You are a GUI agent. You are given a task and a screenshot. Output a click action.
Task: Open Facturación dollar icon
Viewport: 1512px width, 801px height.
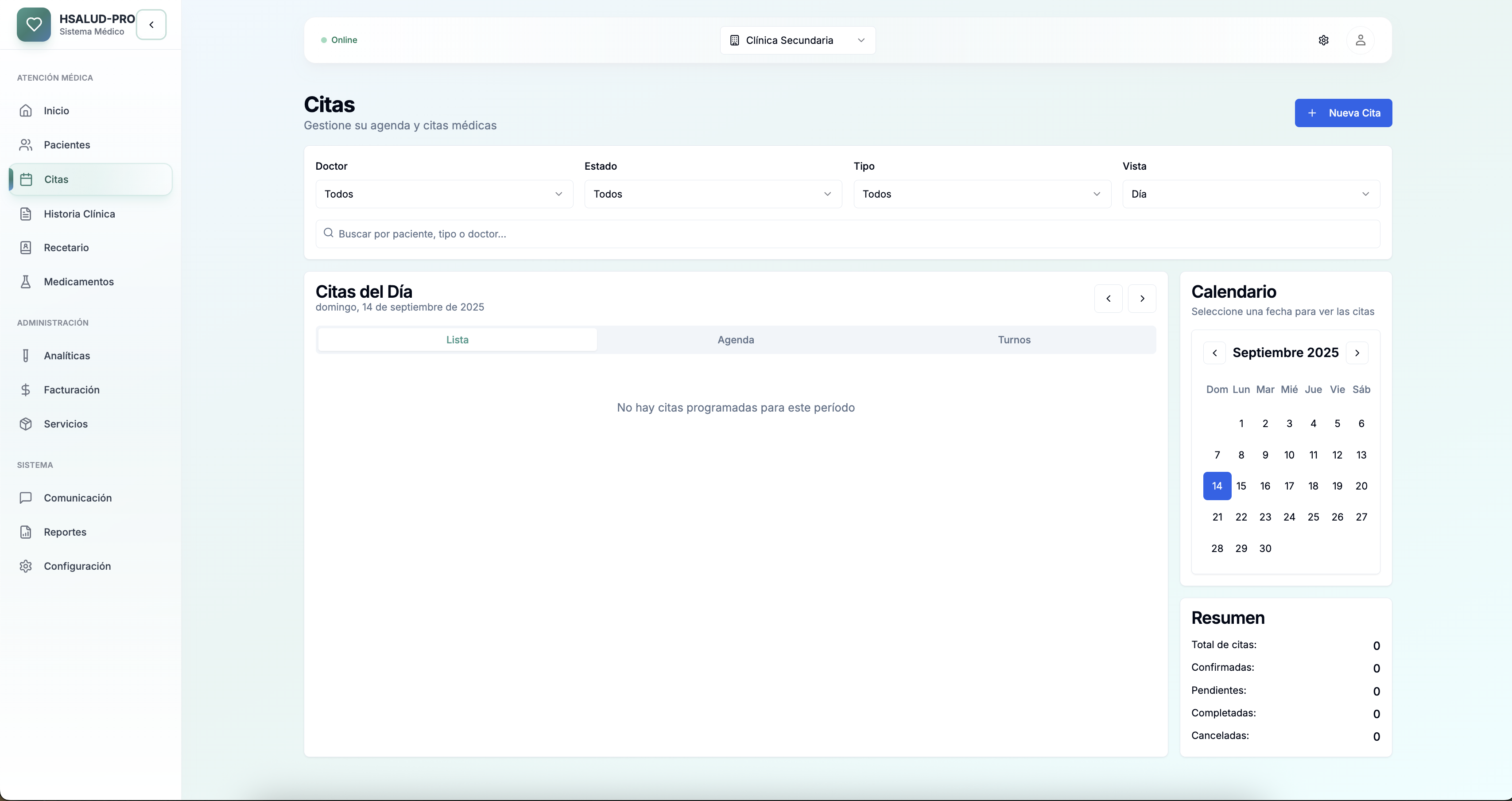pos(26,390)
